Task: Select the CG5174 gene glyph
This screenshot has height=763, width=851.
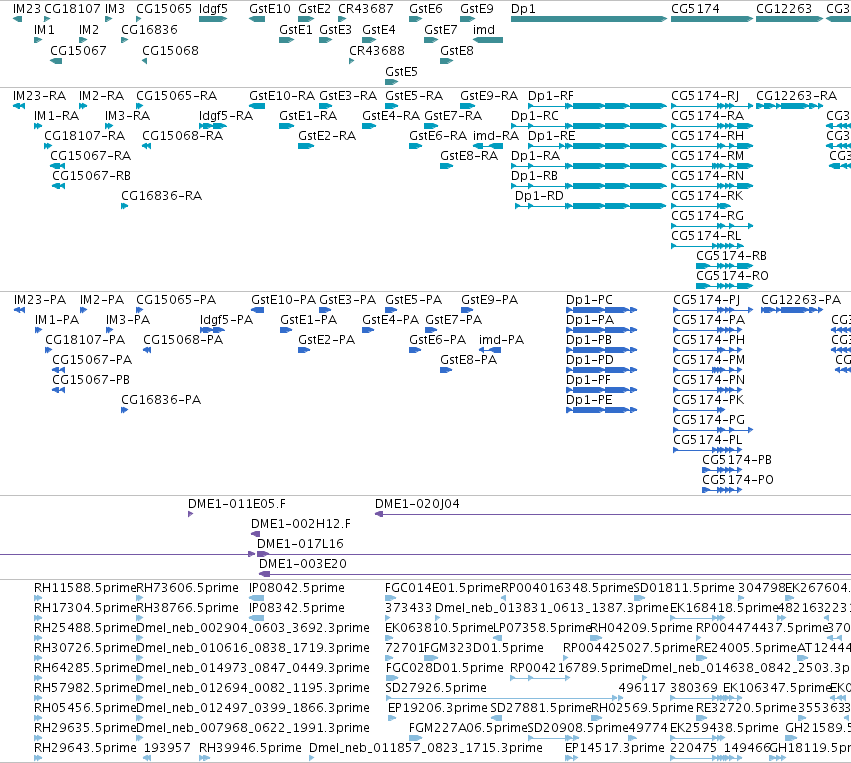Action: pyautogui.click(x=712, y=19)
